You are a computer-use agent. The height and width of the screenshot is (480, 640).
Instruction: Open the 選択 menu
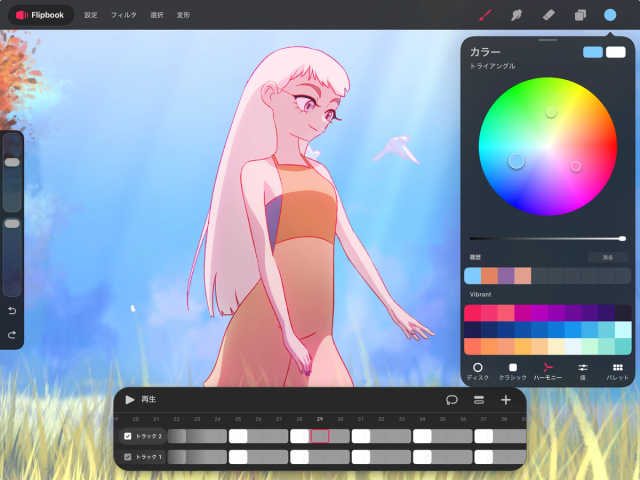tap(157, 15)
